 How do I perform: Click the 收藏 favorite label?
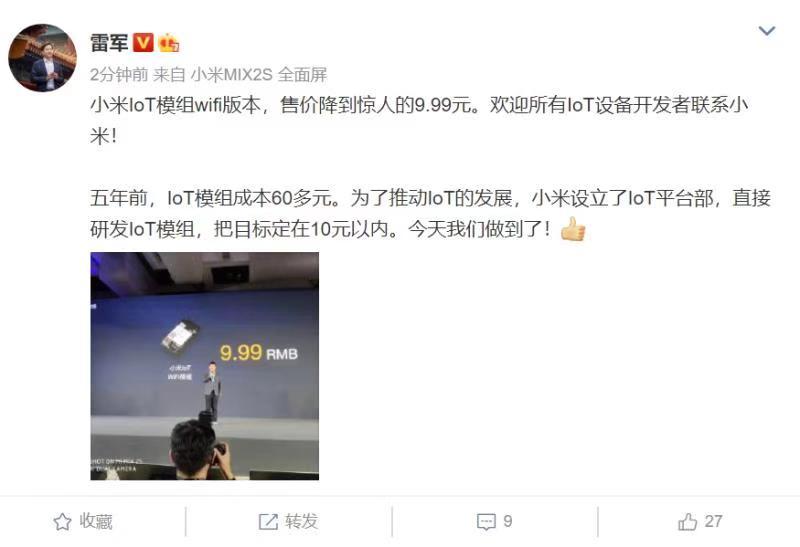pos(96,521)
